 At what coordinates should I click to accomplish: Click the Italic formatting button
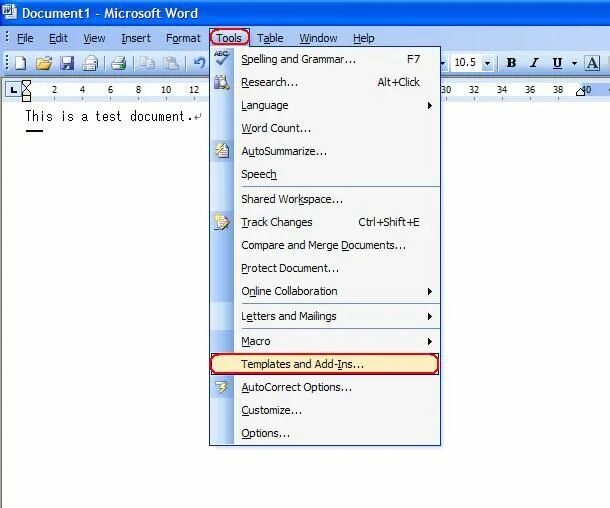pyautogui.click(x=535, y=63)
